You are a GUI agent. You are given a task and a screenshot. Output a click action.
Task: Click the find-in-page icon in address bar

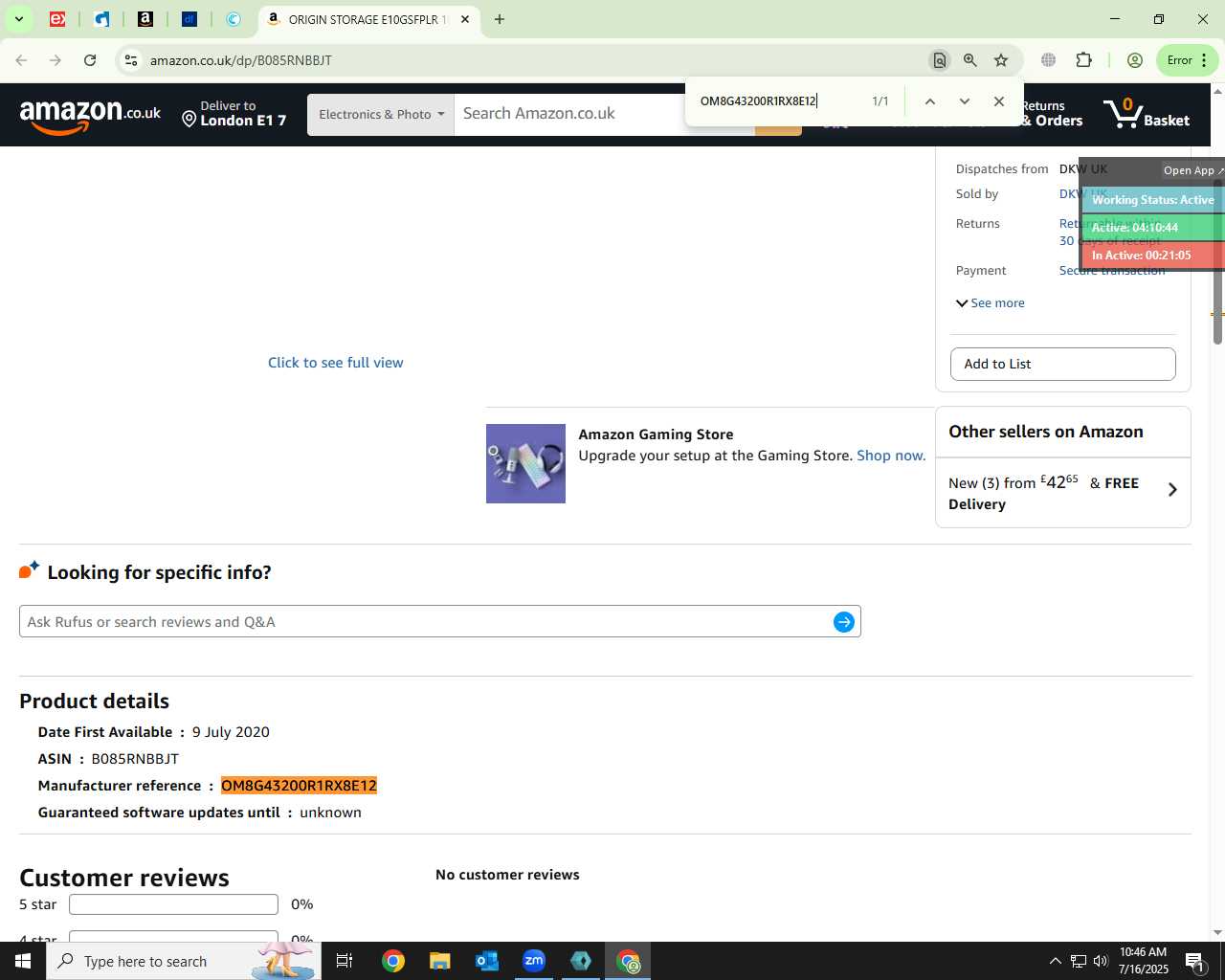point(940,60)
